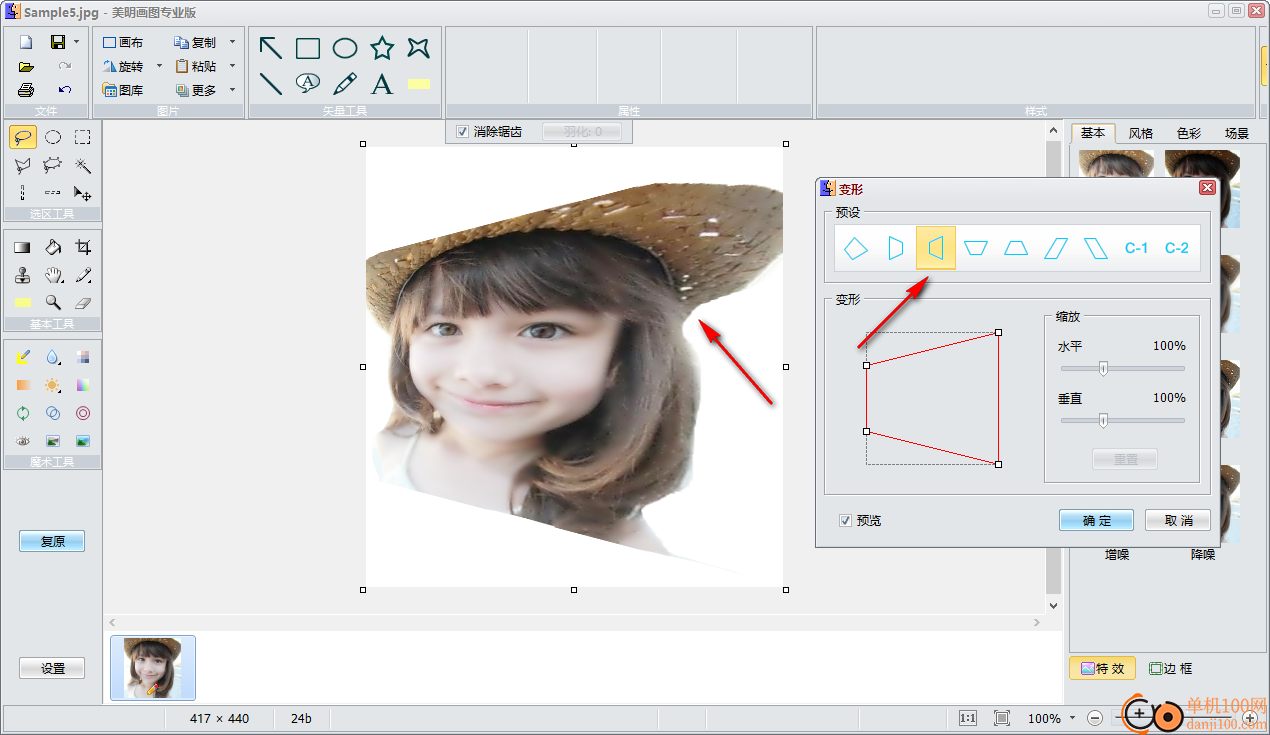
Task: Select the magnifier zoom tool
Action: [53, 302]
